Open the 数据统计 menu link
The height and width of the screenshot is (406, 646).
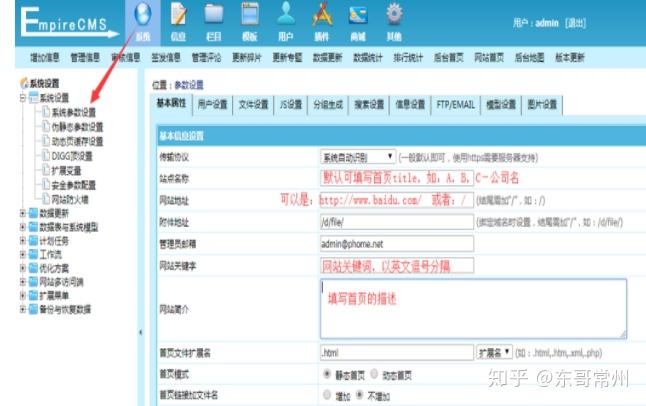tap(368, 58)
